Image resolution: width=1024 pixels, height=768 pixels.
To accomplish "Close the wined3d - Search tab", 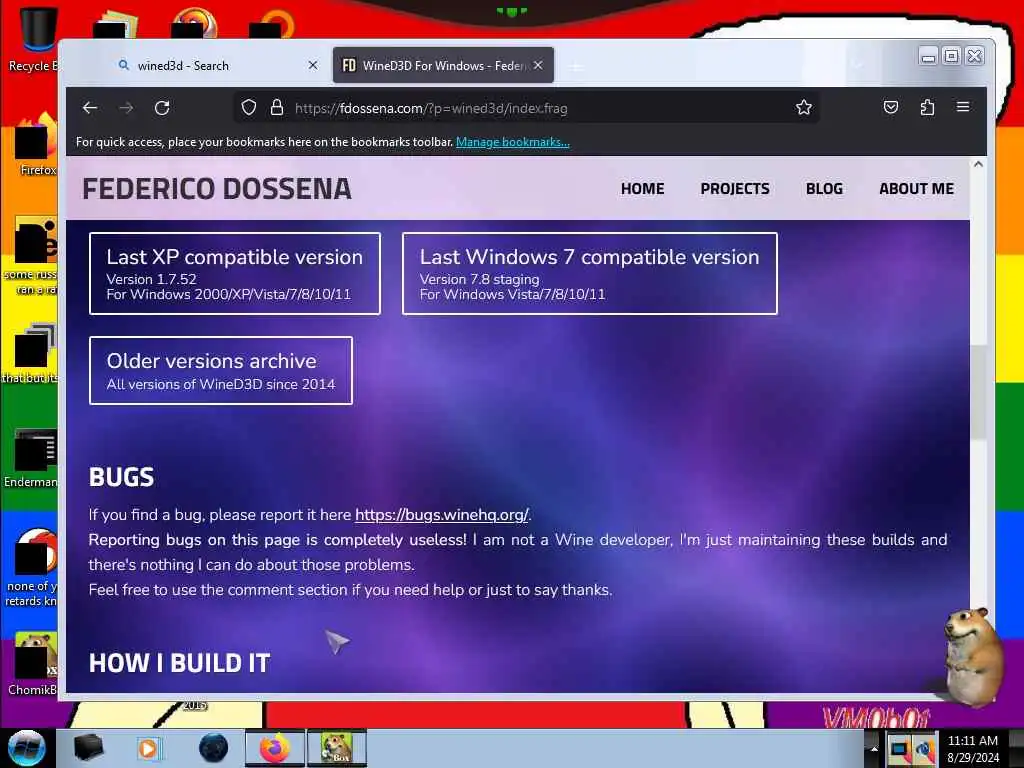I will 313,65.
